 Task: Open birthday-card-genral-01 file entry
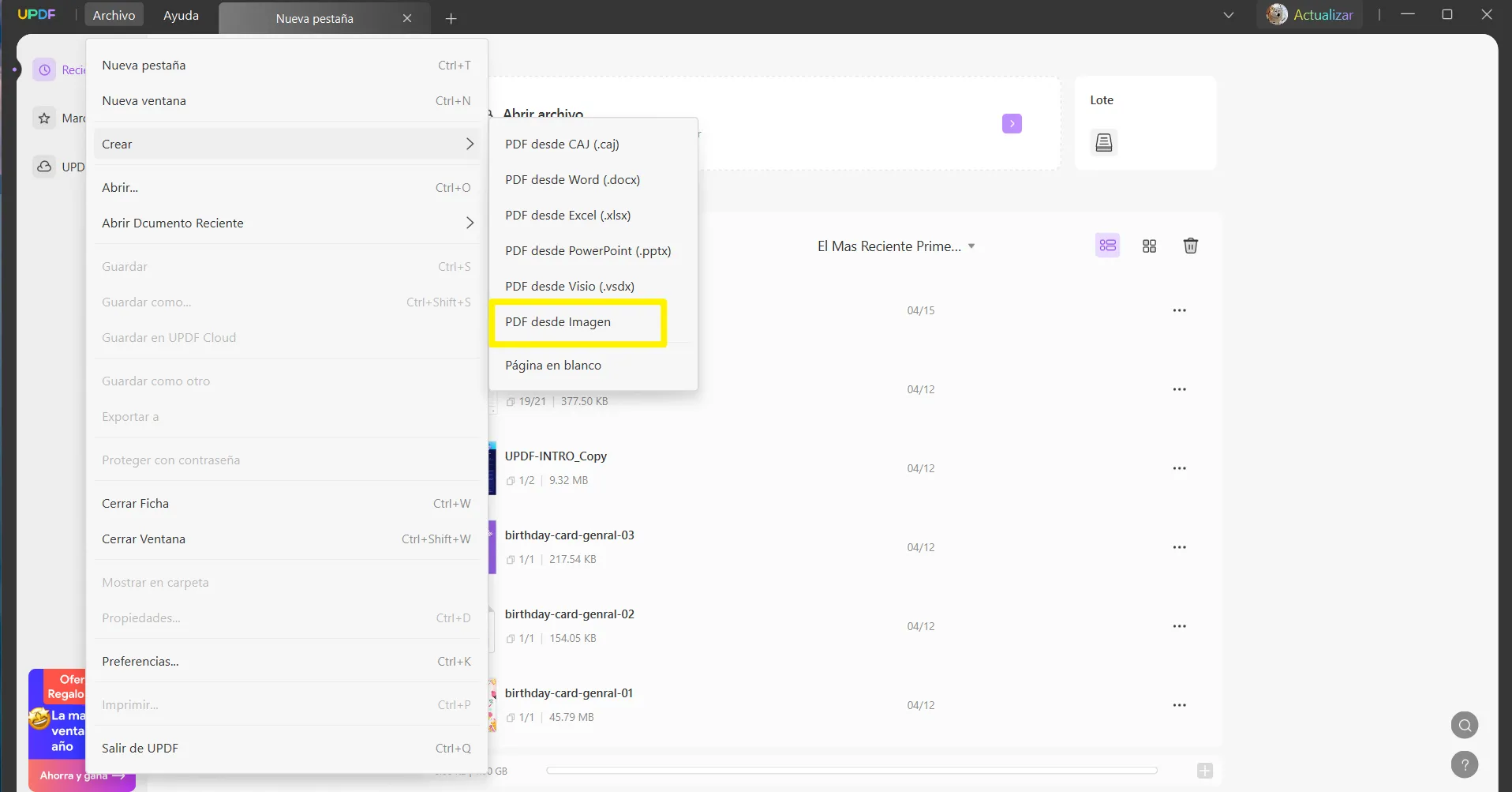[569, 693]
